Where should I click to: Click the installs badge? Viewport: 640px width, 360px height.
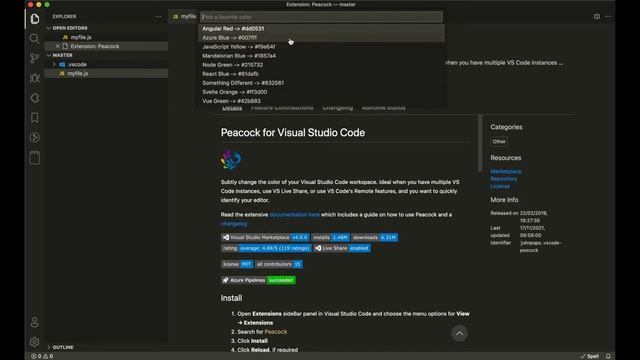[330, 237]
